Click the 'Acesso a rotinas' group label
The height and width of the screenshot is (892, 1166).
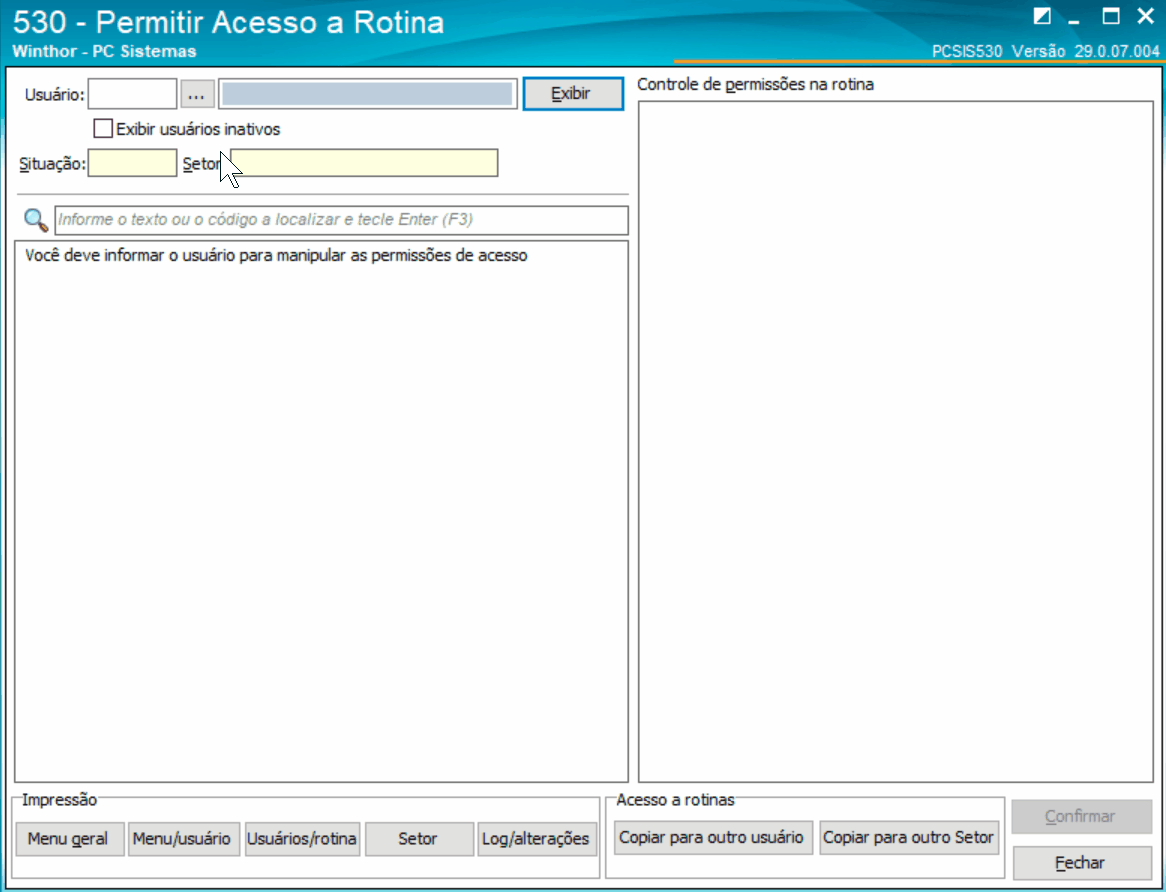pos(675,800)
